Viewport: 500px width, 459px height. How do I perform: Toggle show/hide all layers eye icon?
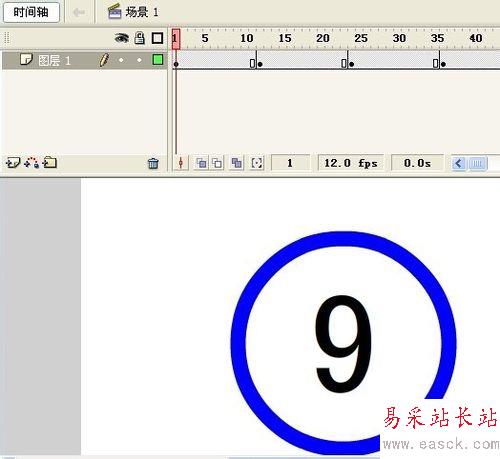(122, 38)
